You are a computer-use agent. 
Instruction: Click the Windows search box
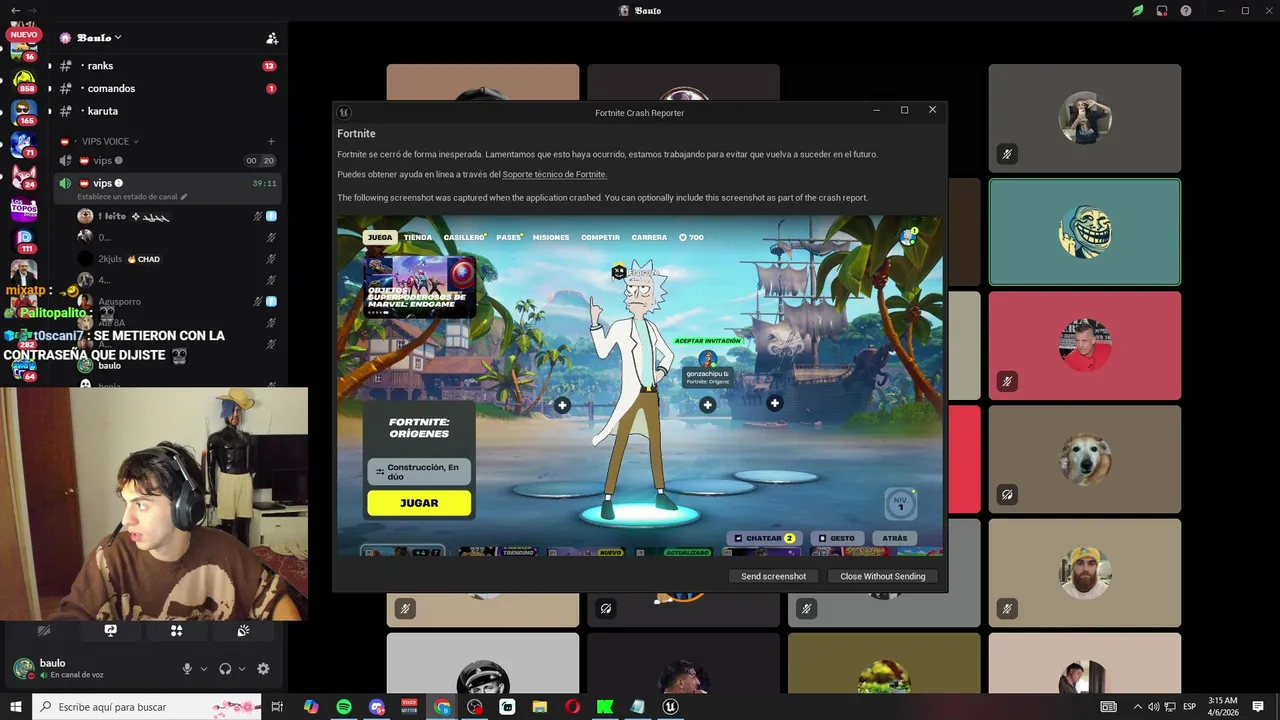(x=147, y=707)
